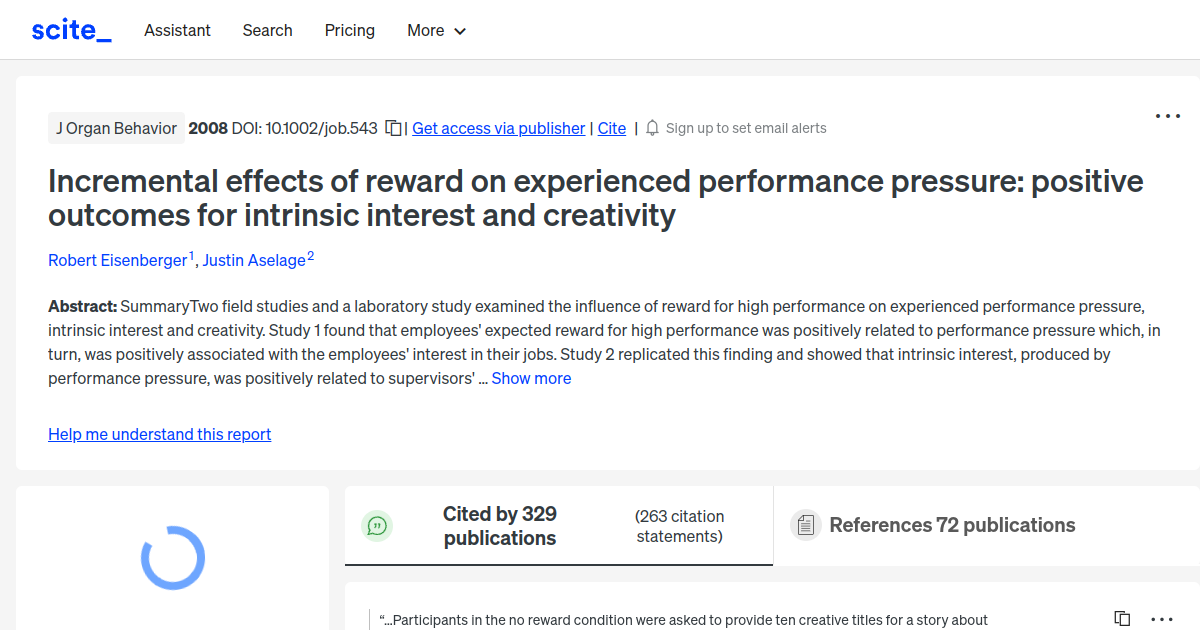Expand the More navigation menu

click(436, 30)
